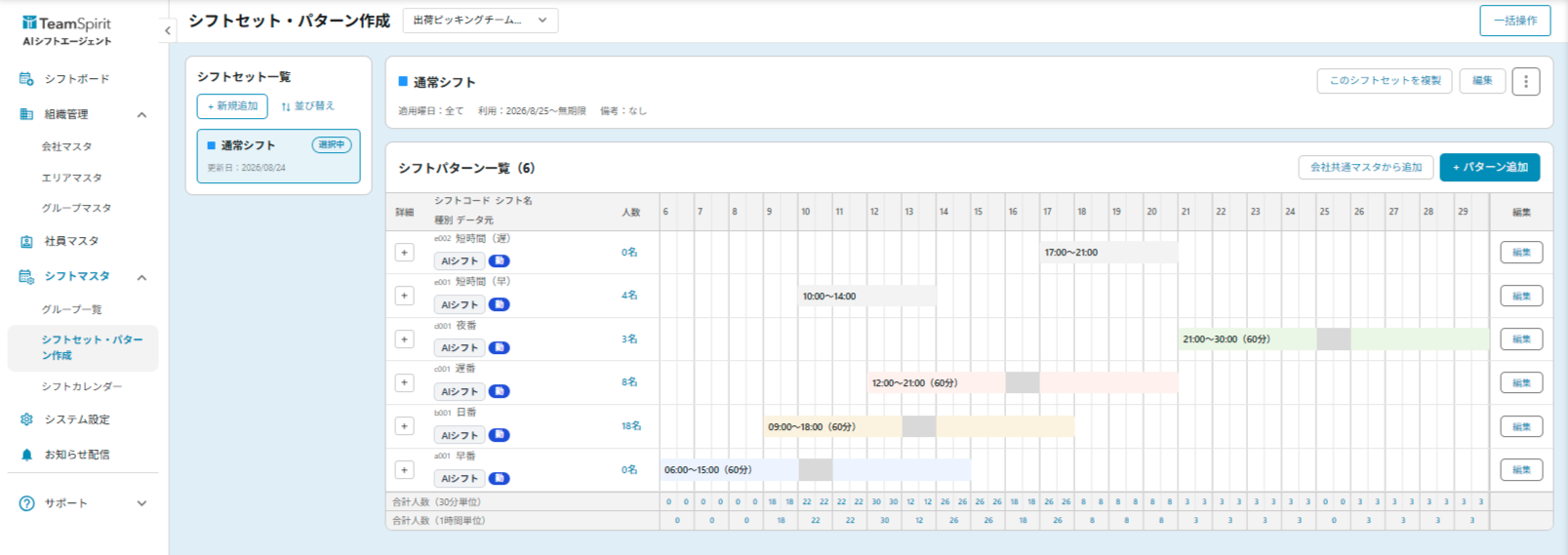Open the three-dot more options menu
Screen dimensions: 1568x555
[x=1526, y=81]
